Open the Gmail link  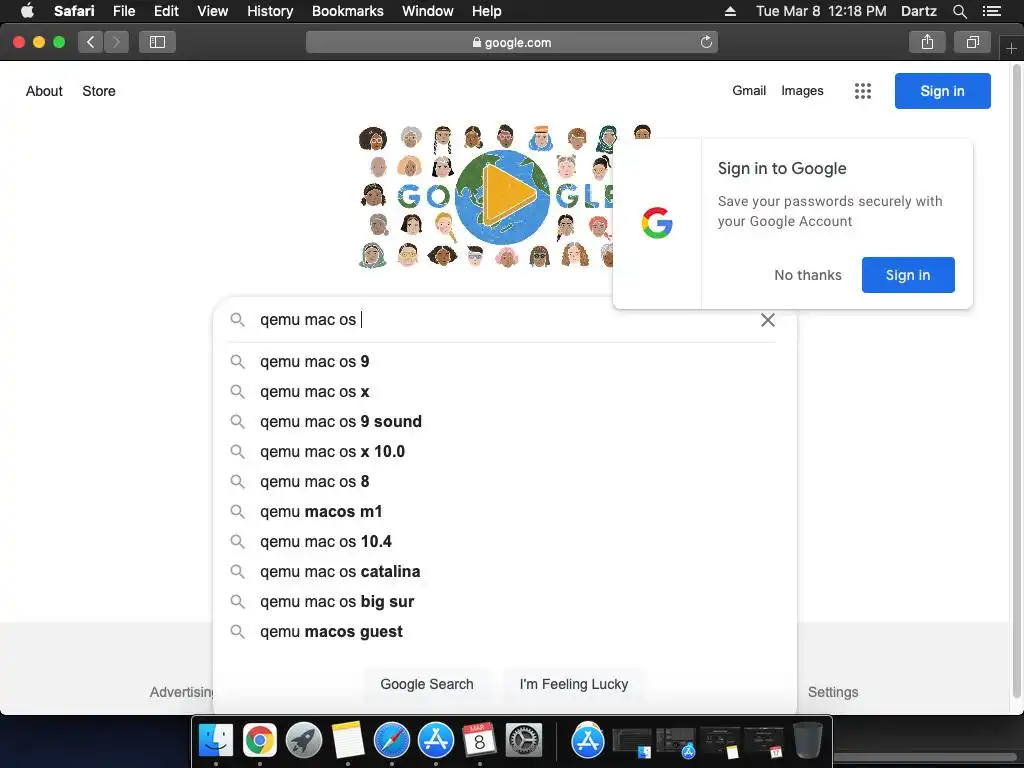pyautogui.click(x=748, y=91)
